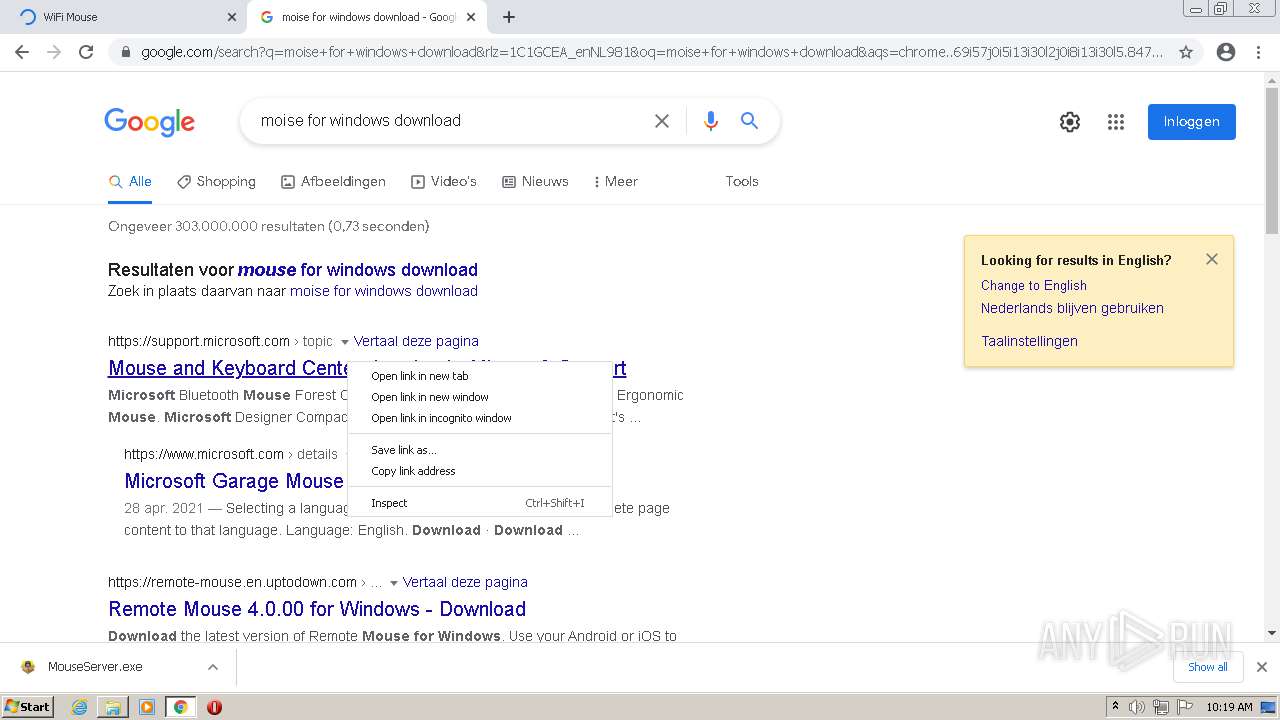
Task: Switch to Shopping results
Action: click(216, 182)
